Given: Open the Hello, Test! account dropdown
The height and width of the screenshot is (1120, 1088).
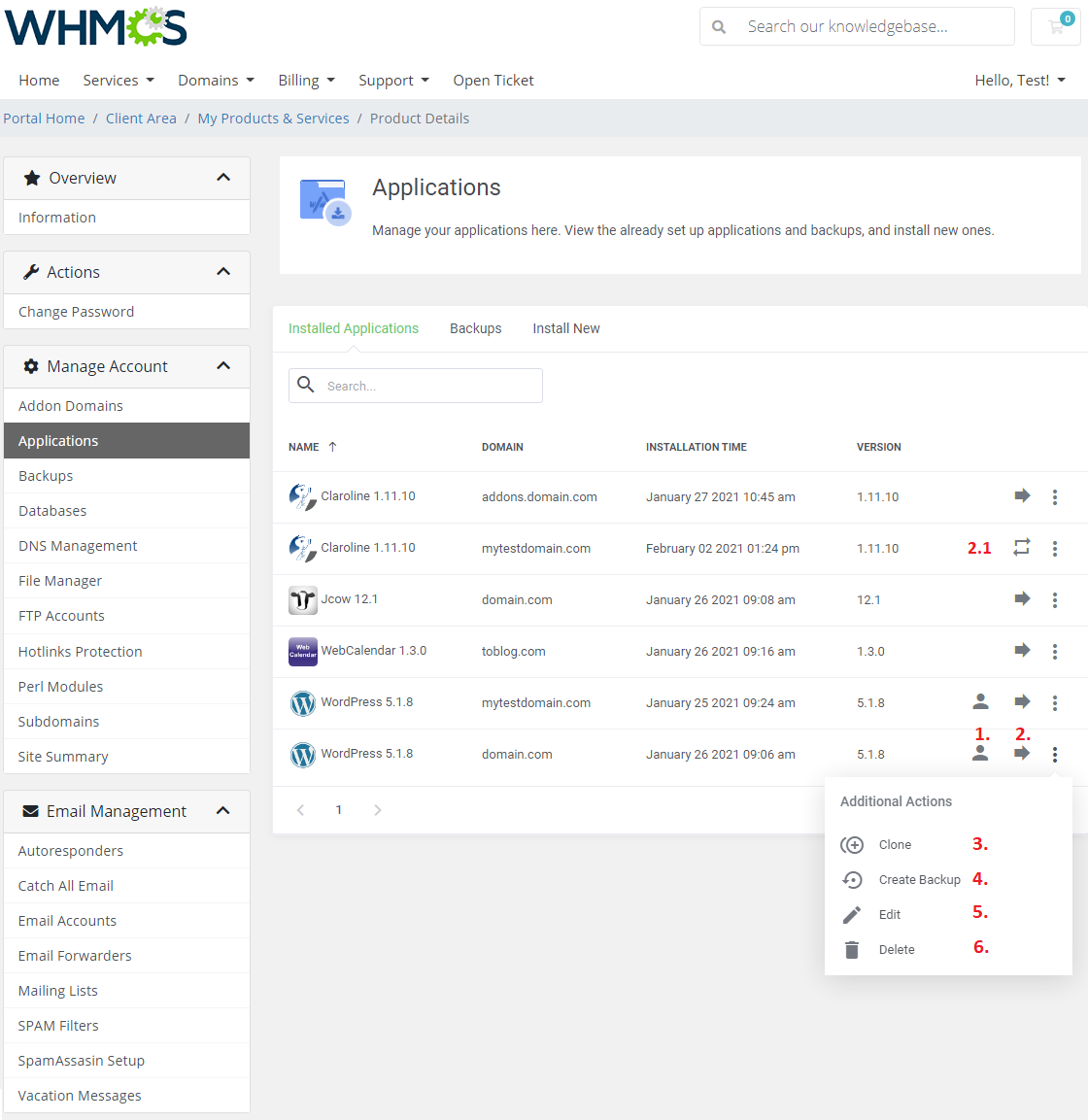Looking at the screenshot, I should (1020, 80).
